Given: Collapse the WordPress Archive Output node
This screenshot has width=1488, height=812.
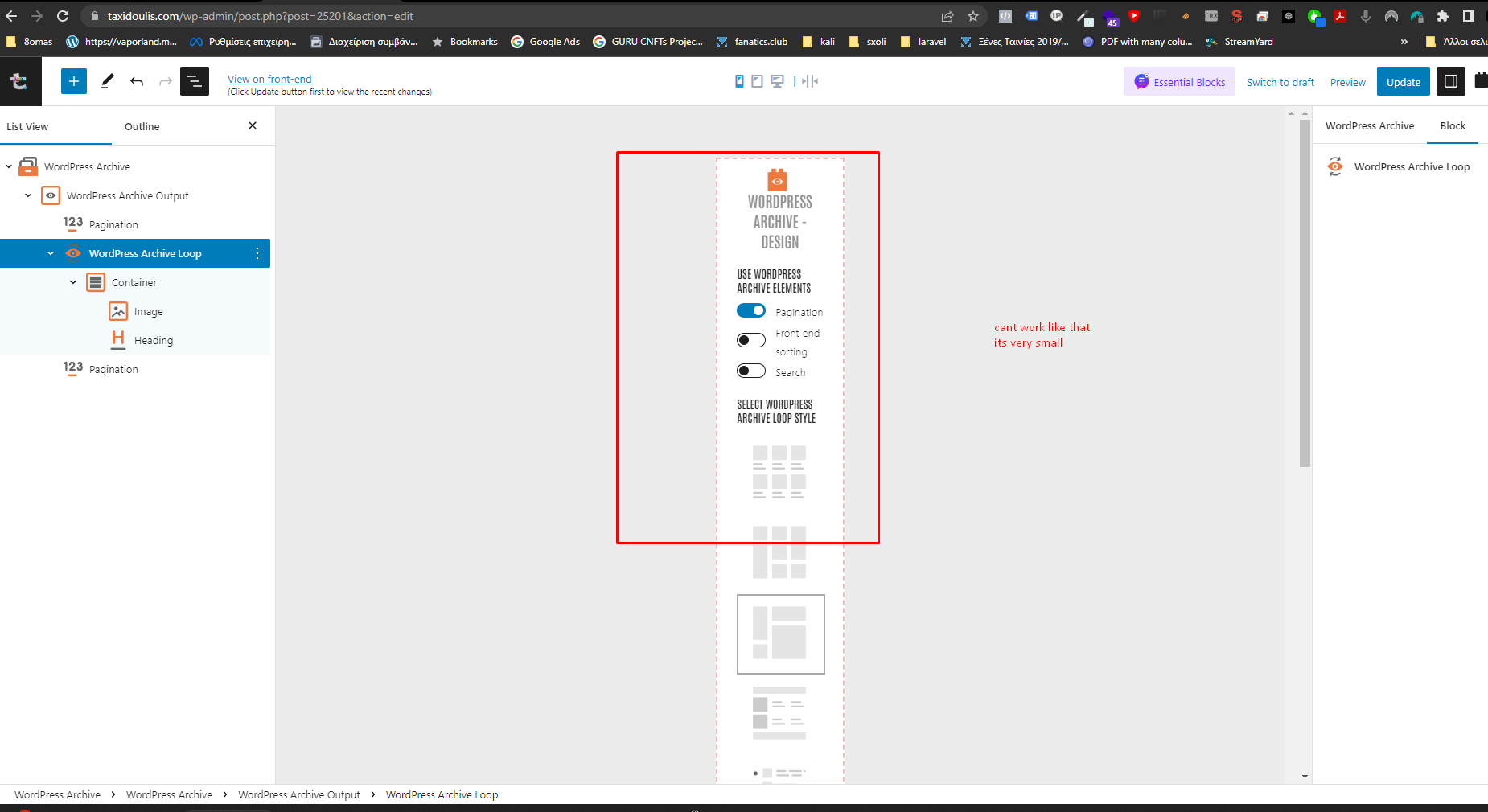Looking at the screenshot, I should coord(28,195).
